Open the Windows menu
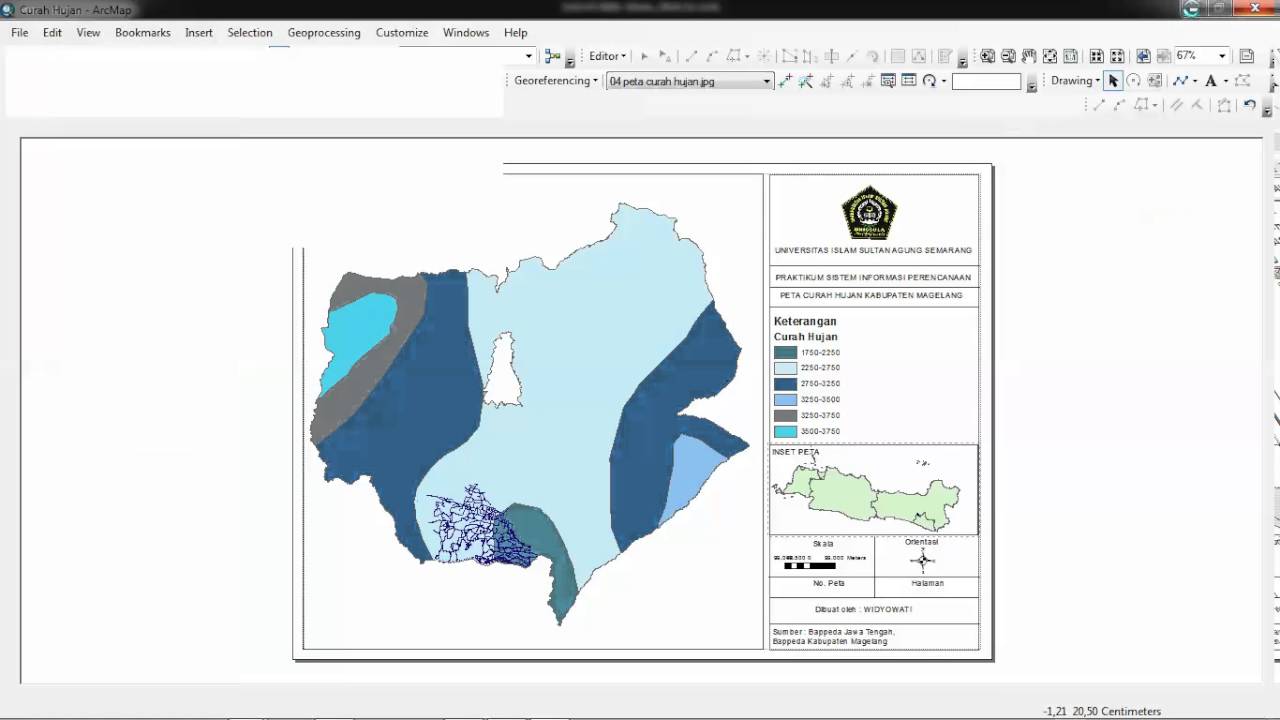The image size is (1280, 720). [466, 32]
